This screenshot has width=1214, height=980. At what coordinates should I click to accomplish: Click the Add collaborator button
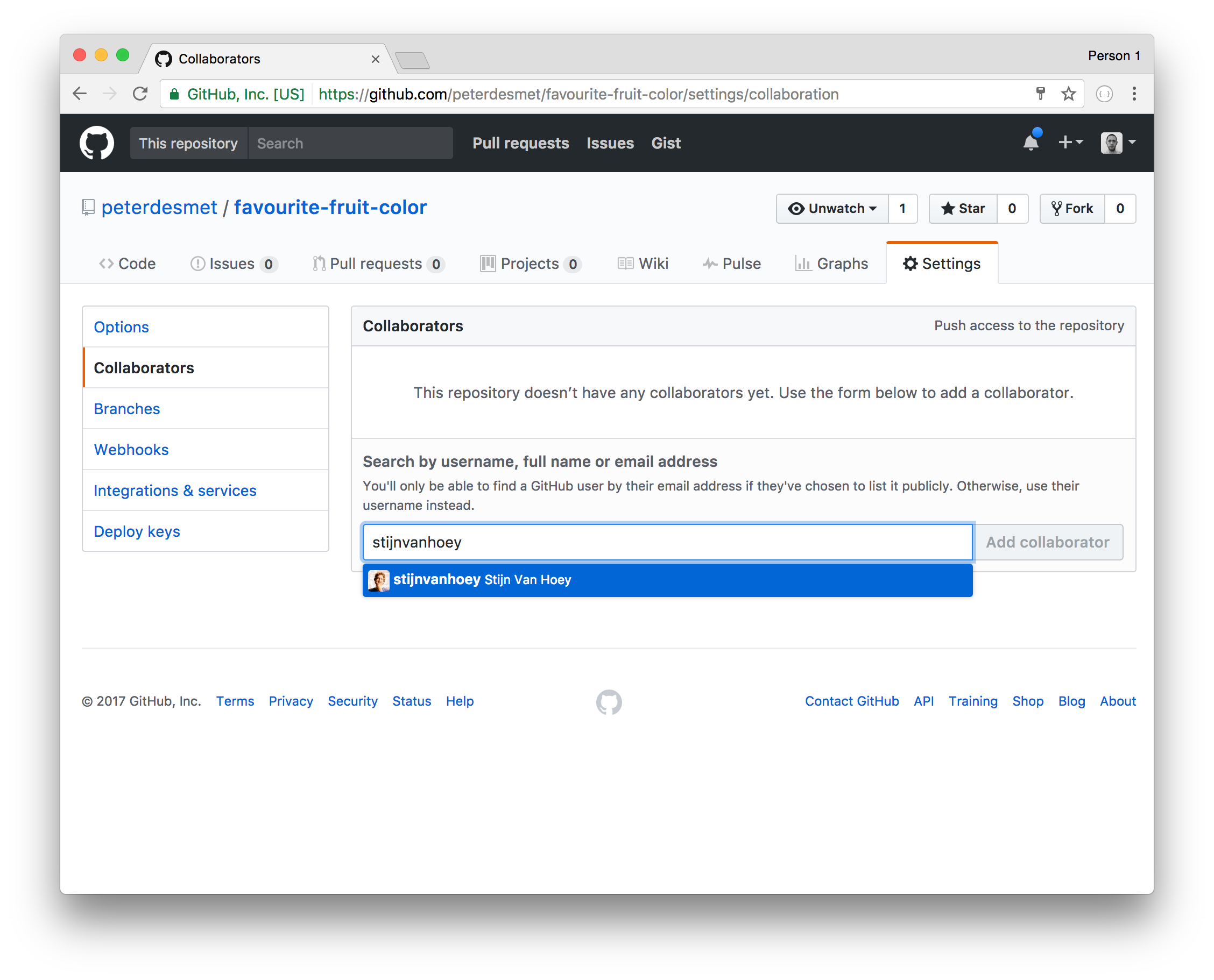1048,541
